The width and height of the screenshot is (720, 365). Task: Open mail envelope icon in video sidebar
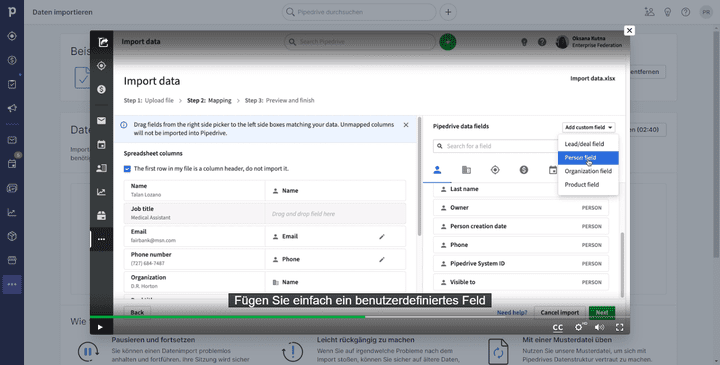[x=101, y=121]
